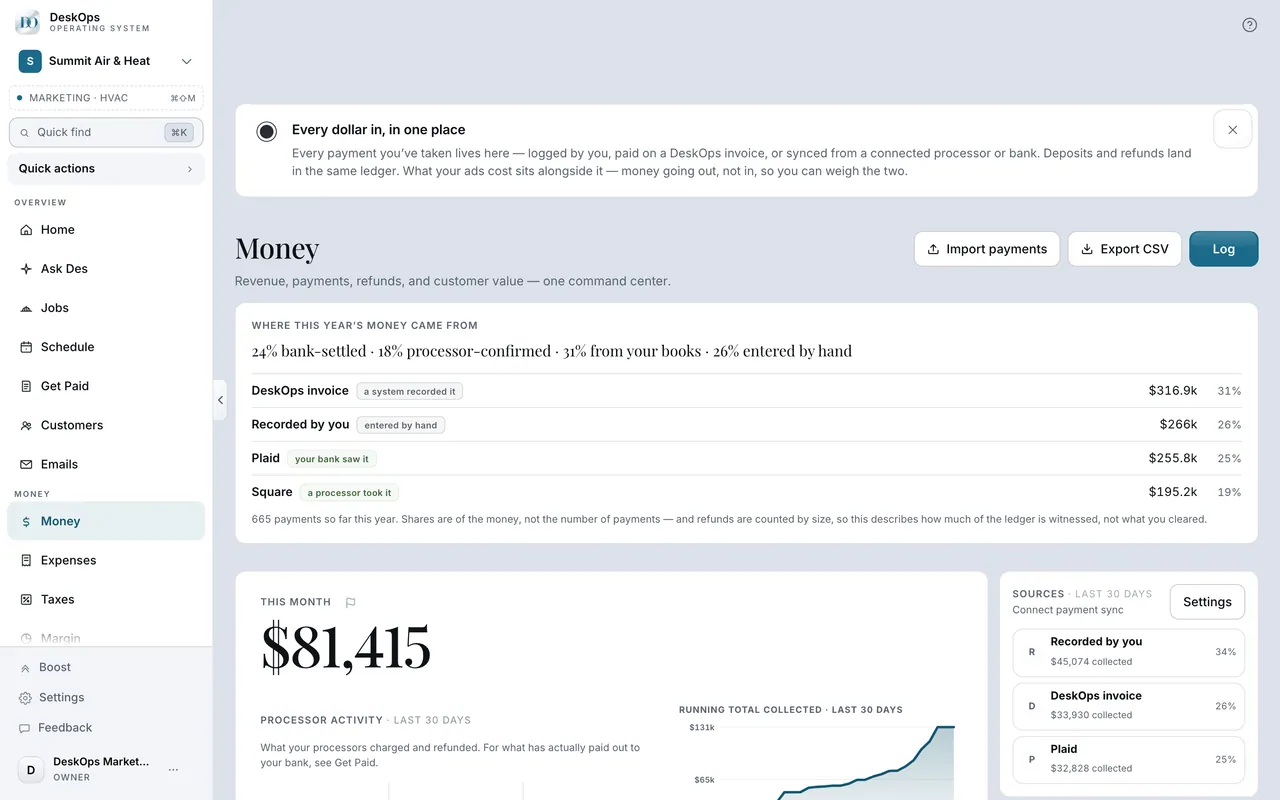Screen dimensions: 1280x800
Task: Click the search magnifier icon in Quick find
Action: tap(25, 133)
